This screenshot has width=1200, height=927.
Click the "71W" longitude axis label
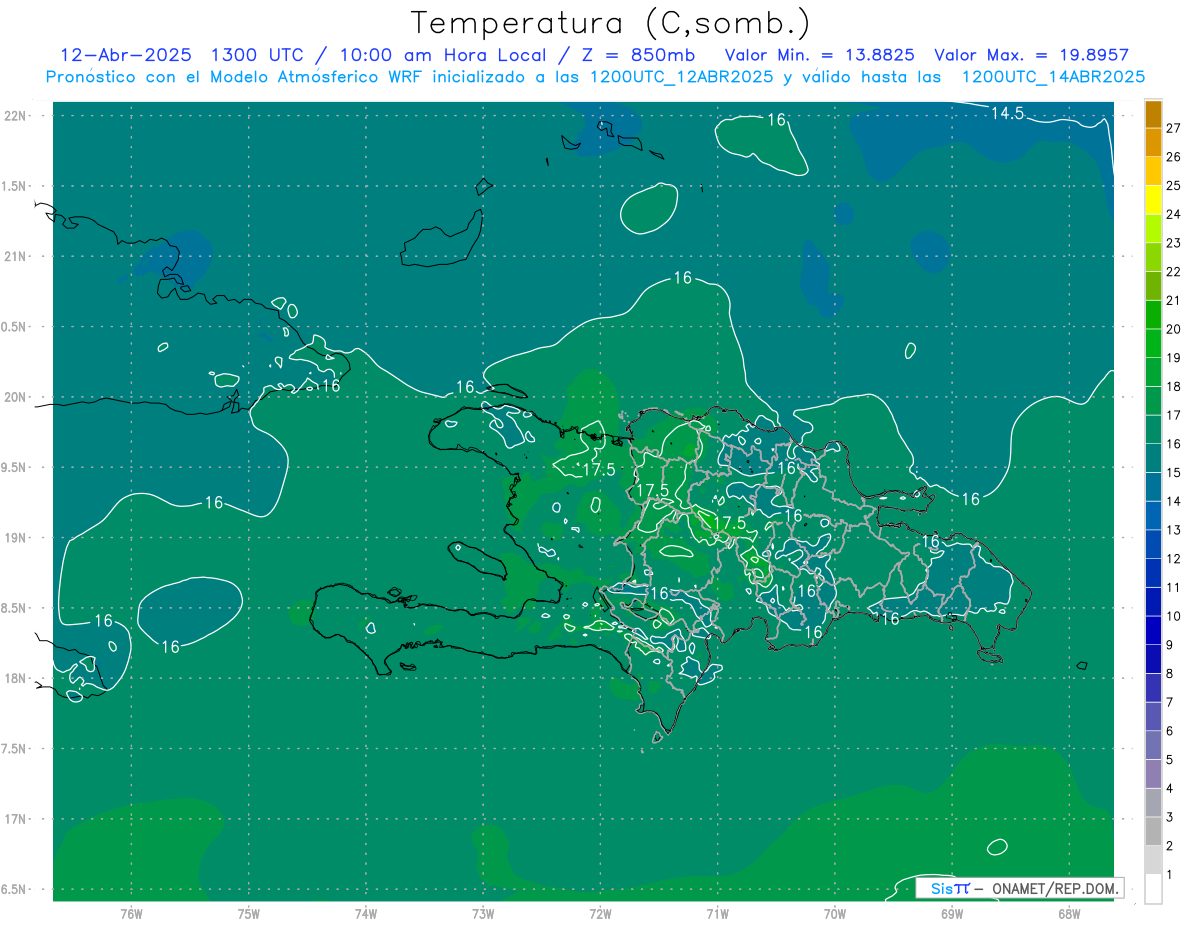point(717,913)
